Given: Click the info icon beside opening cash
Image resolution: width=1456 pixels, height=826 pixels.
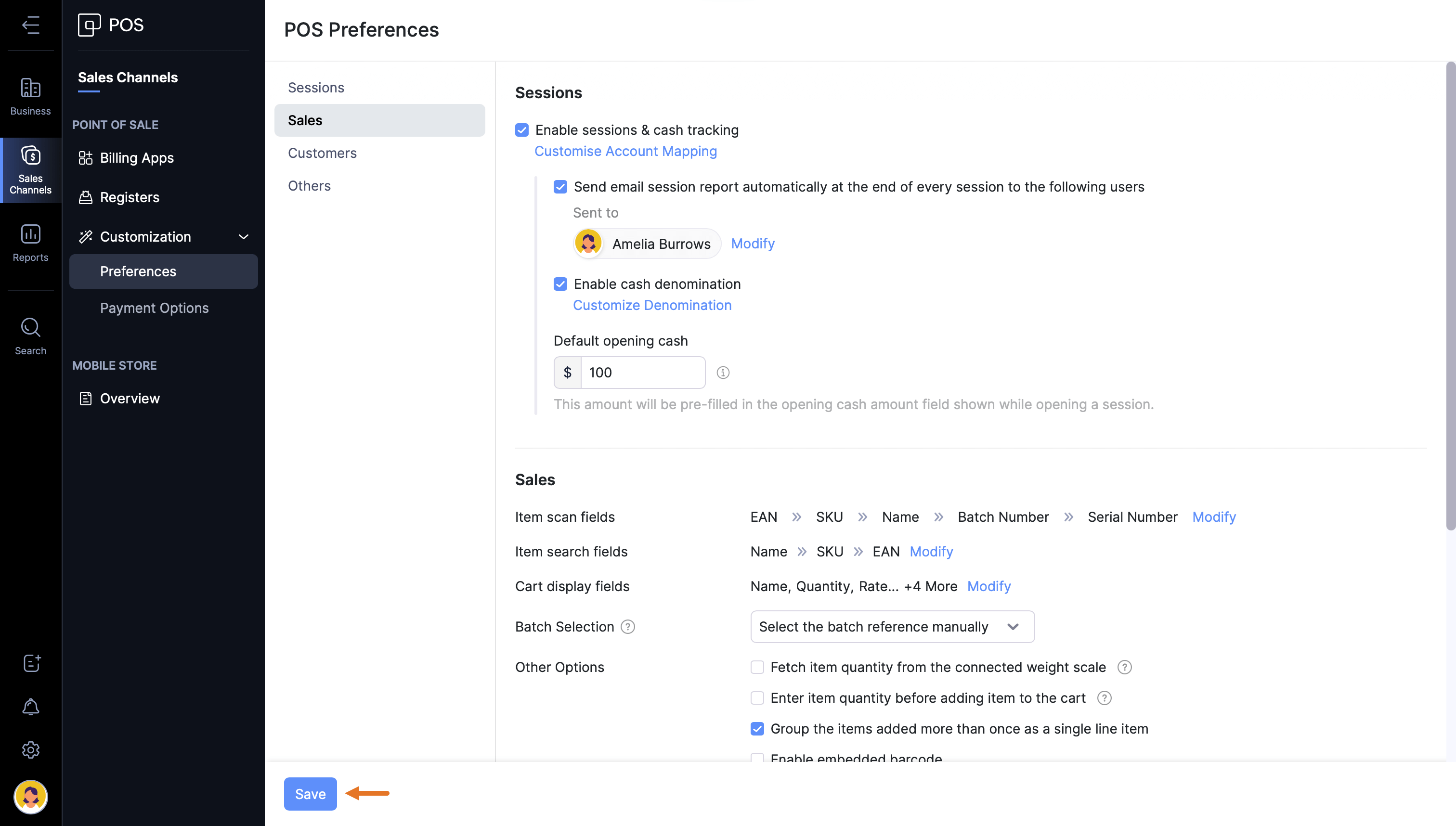Looking at the screenshot, I should pyautogui.click(x=722, y=373).
